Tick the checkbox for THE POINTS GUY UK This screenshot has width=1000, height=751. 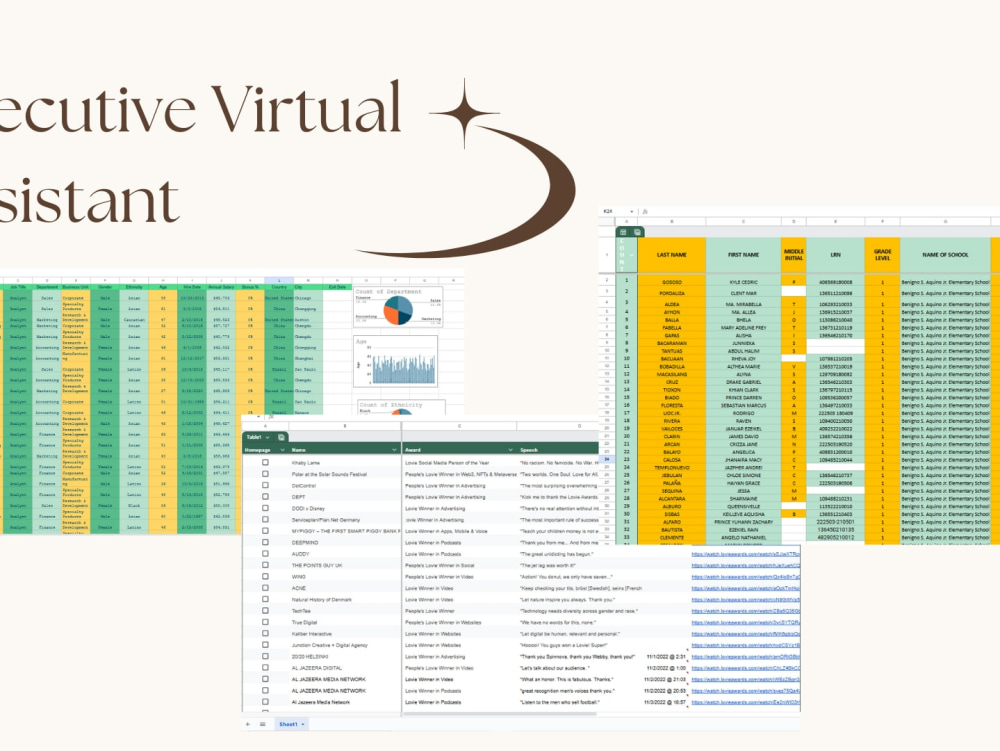click(x=265, y=565)
